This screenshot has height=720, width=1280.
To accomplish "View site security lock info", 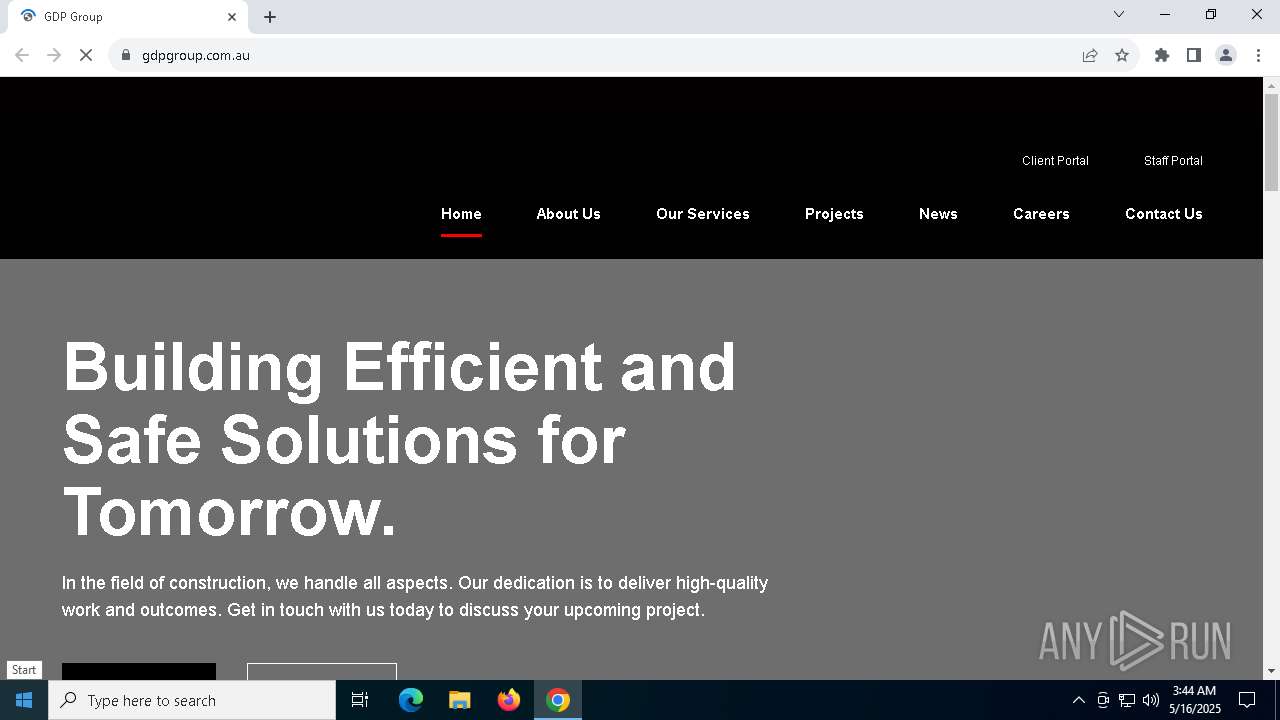I will [x=126, y=55].
